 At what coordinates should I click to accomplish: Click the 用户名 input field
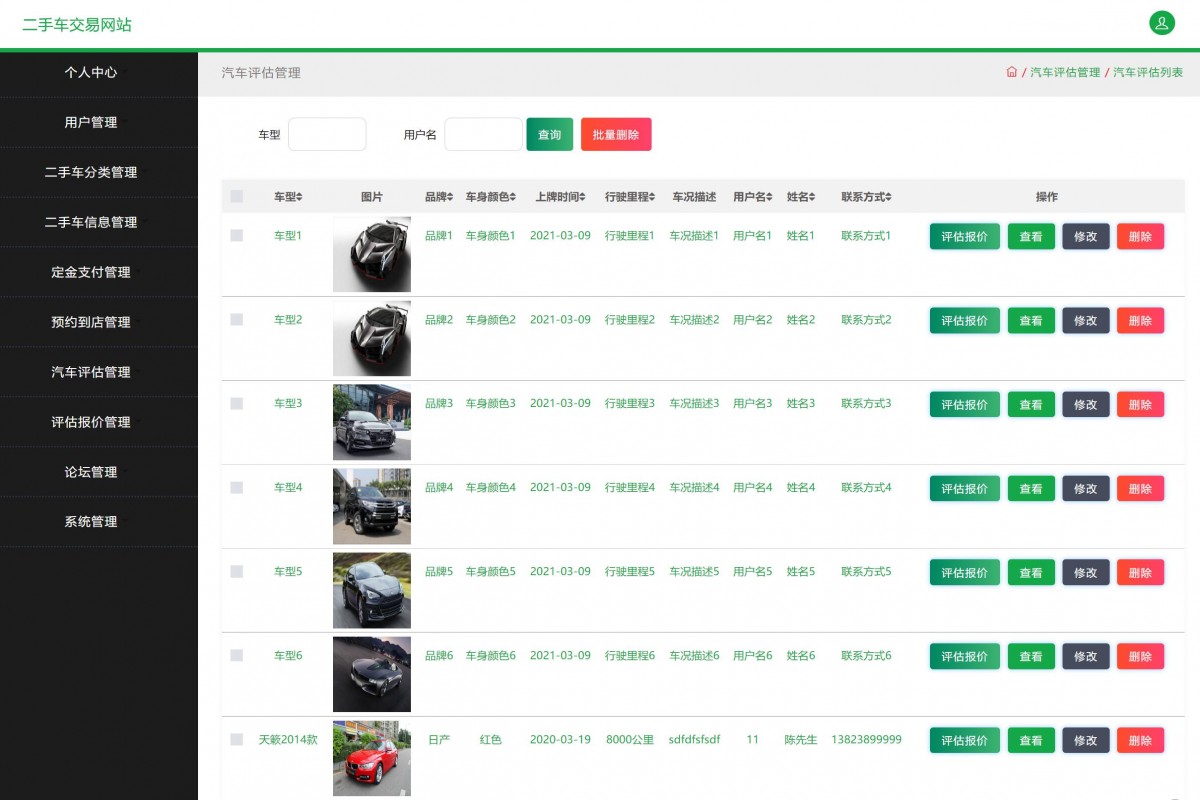coord(483,133)
